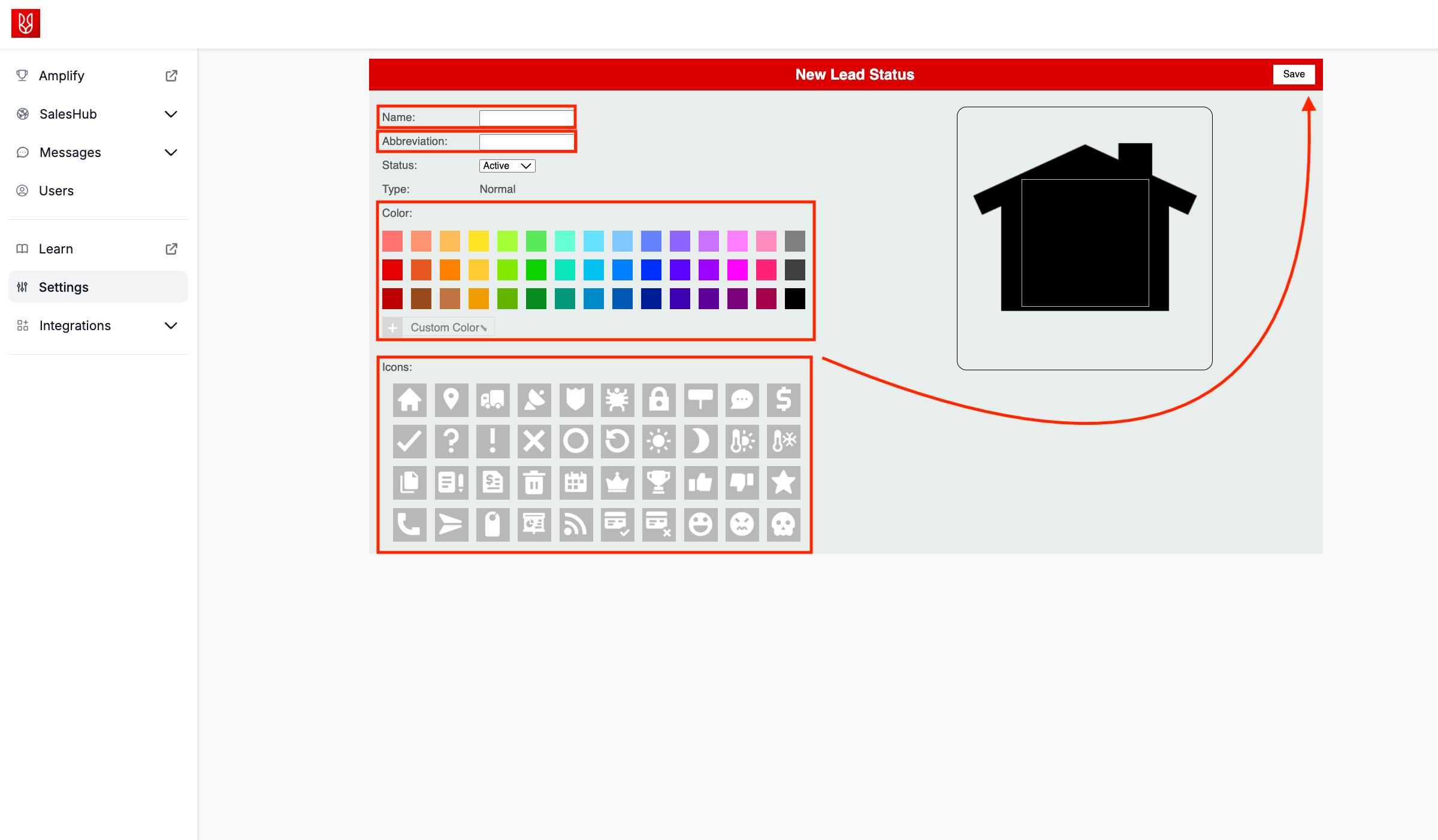The width and height of the screenshot is (1438, 840).
Task: Select the exclamation mark icon
Action: coord(493,442)
